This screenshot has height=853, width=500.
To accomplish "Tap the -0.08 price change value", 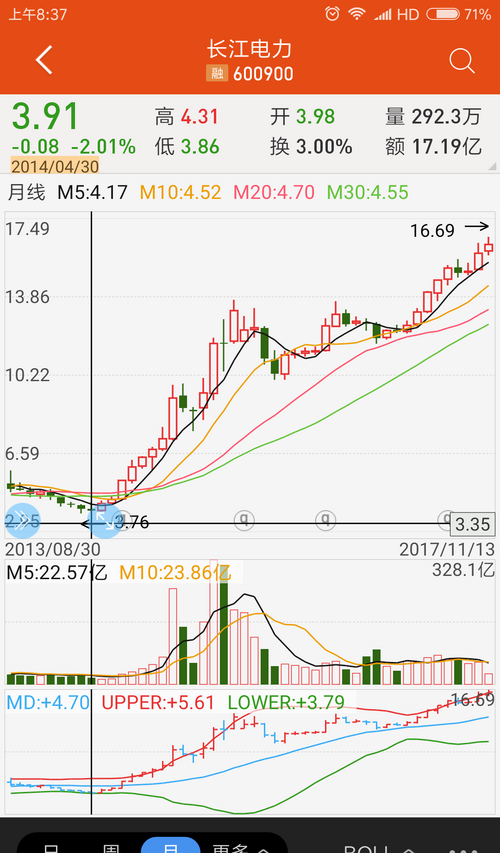I will click(x=35, y=146).
